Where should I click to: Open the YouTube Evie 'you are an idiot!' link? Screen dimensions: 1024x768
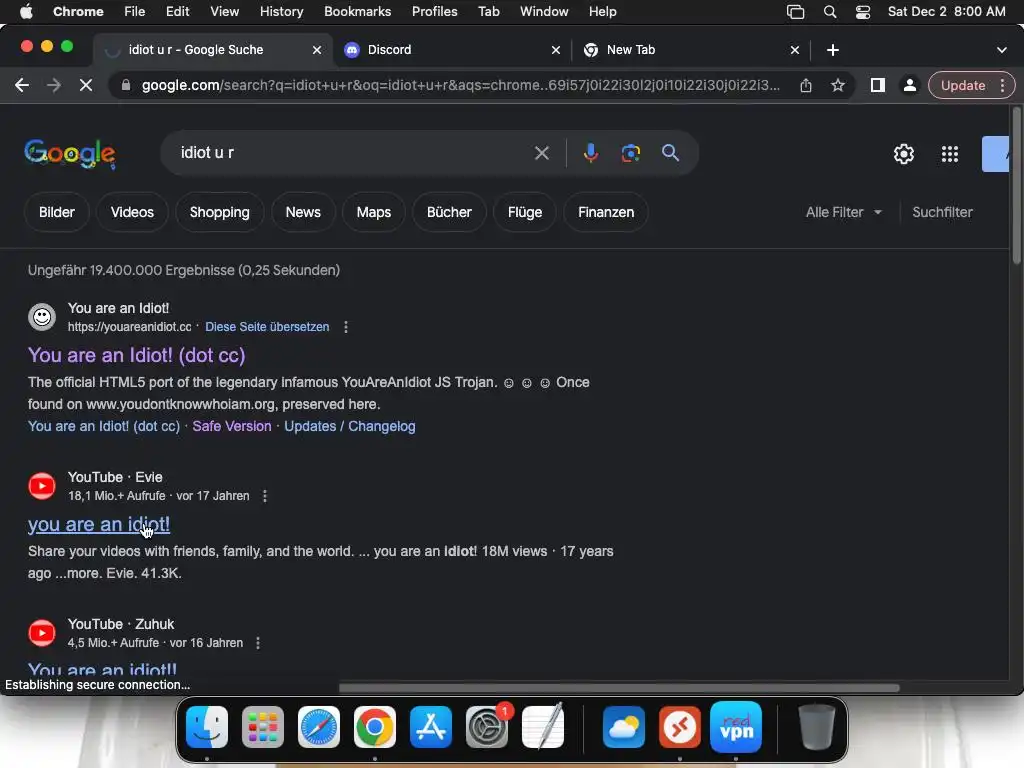[99, 524]
